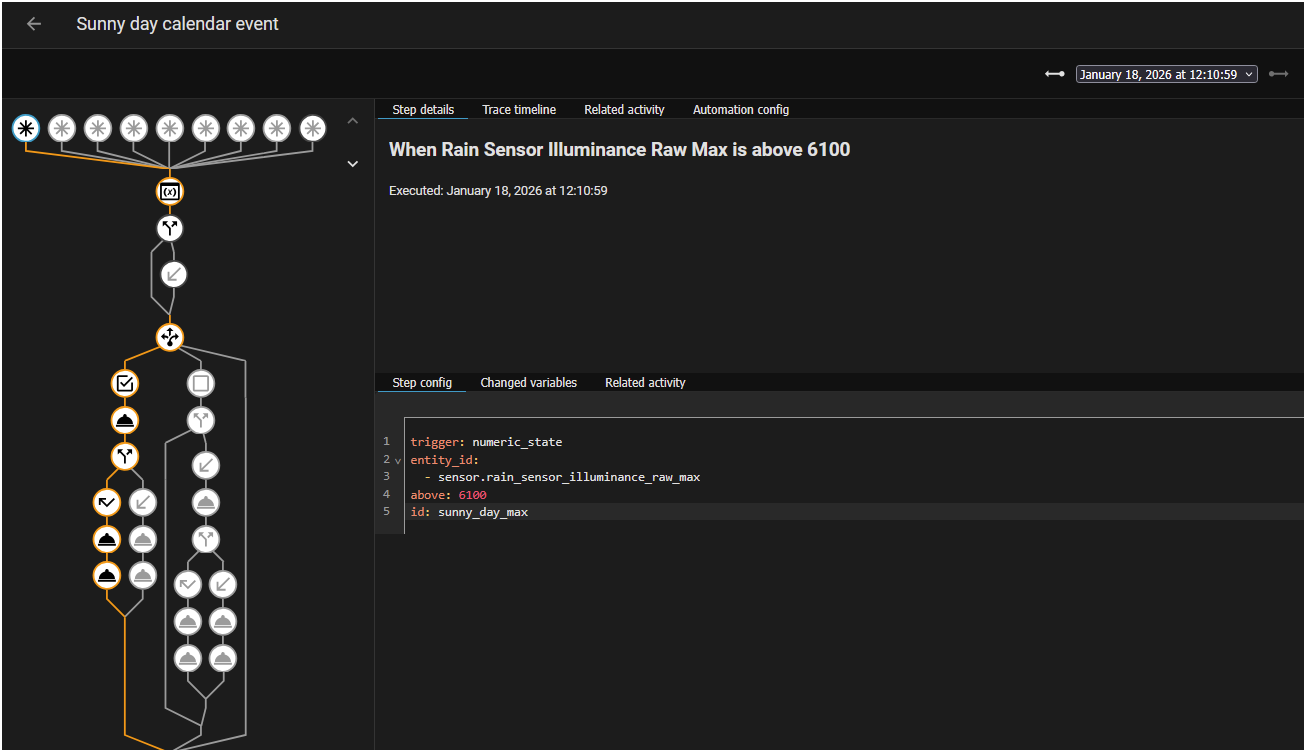Click the orange checked condition node
Screen dimensions: 1306x752
(125, 383)
